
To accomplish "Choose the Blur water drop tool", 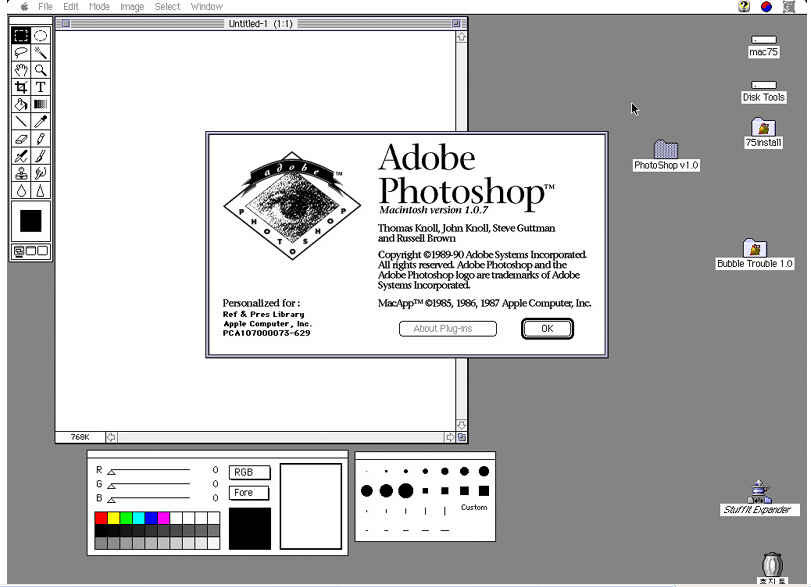I will coord(21,191).
